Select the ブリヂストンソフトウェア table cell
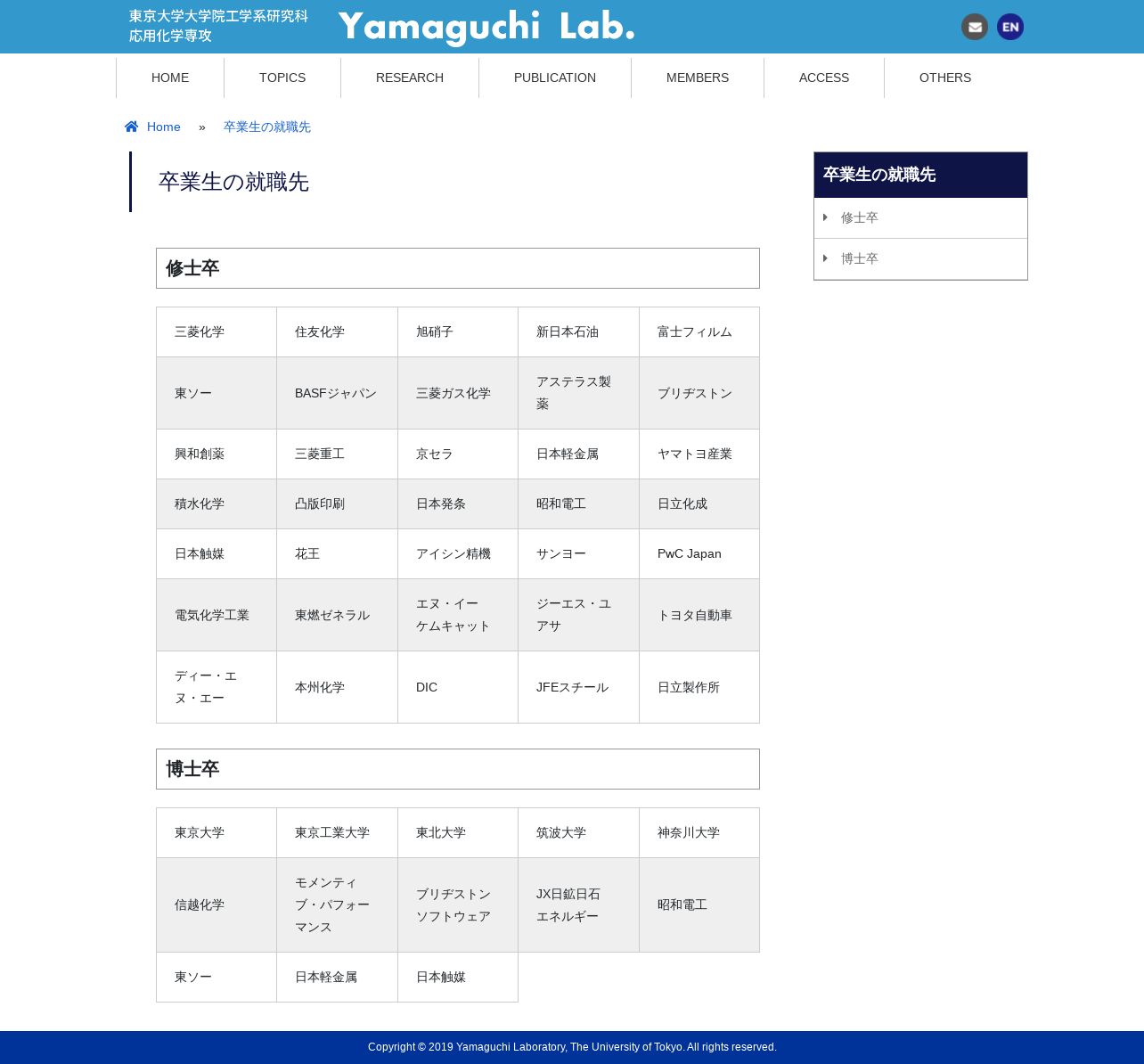Image resolution: width=1144 pixels, height=1064 pixels. [x=458, y=904]
